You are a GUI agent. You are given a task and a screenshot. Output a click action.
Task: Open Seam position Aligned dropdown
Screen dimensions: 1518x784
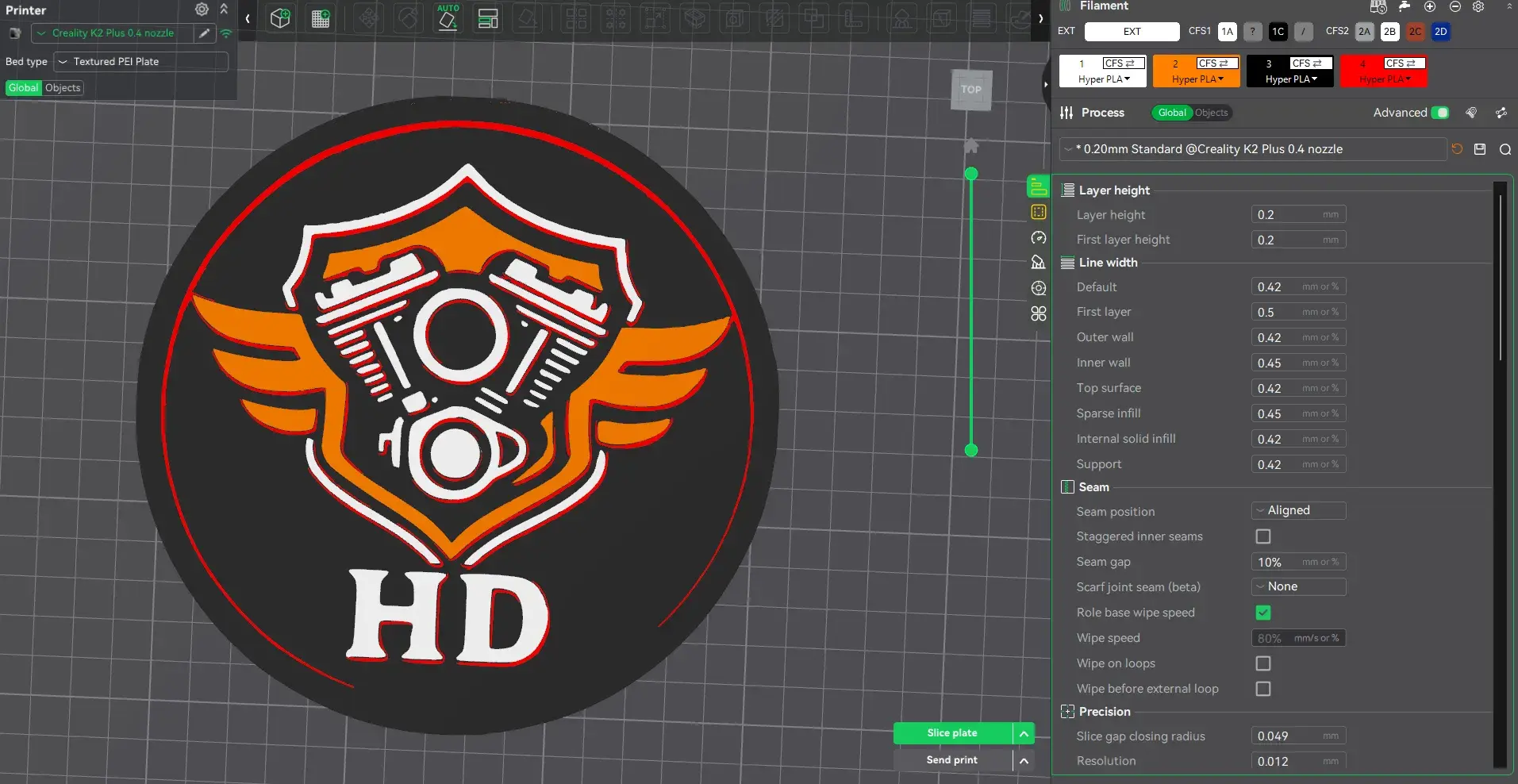point(1298,510)
